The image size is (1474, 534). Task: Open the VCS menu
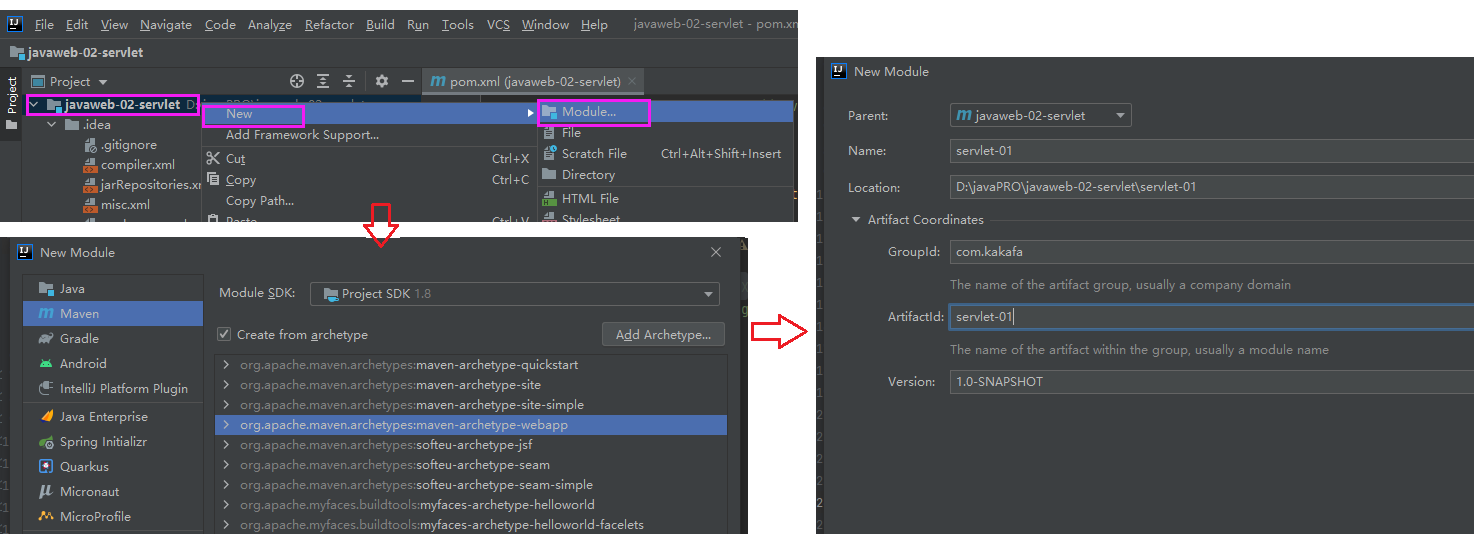point(498,24)
